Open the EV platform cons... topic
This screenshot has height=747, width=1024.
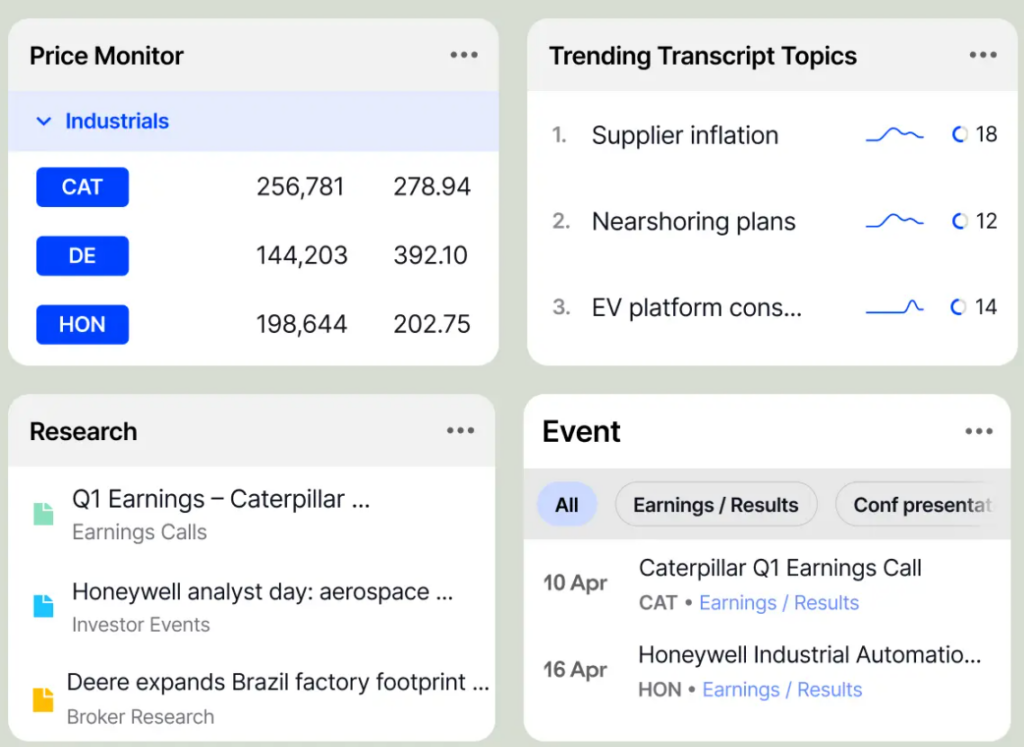click(696, 308)
